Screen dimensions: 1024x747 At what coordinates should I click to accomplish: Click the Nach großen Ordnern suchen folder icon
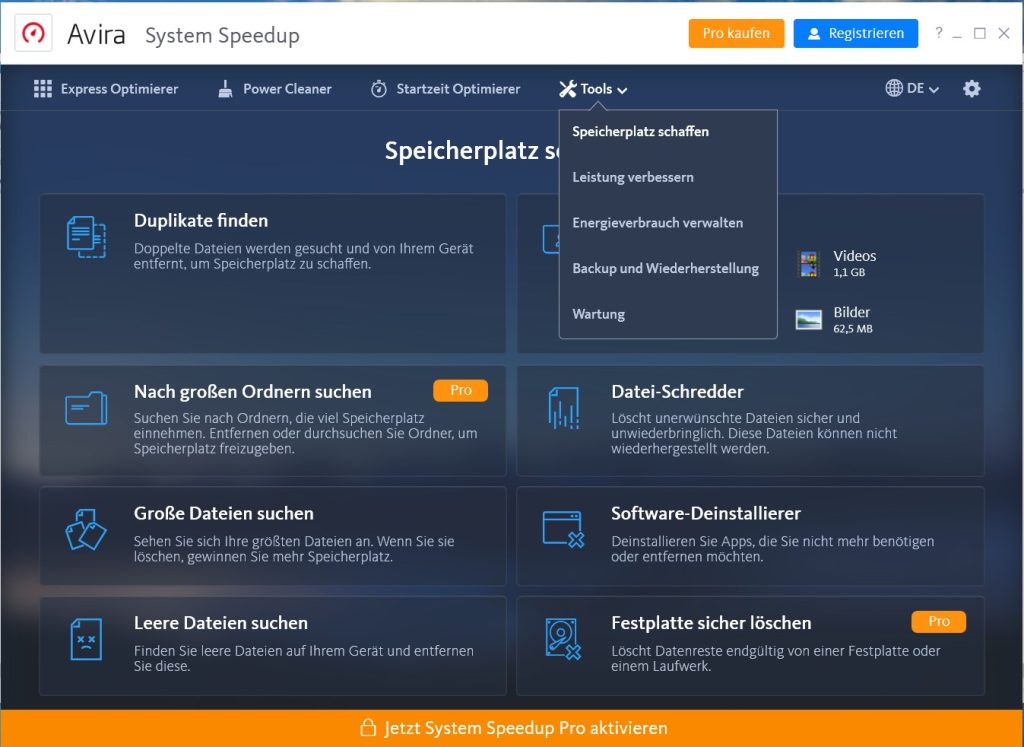point(86,408)
